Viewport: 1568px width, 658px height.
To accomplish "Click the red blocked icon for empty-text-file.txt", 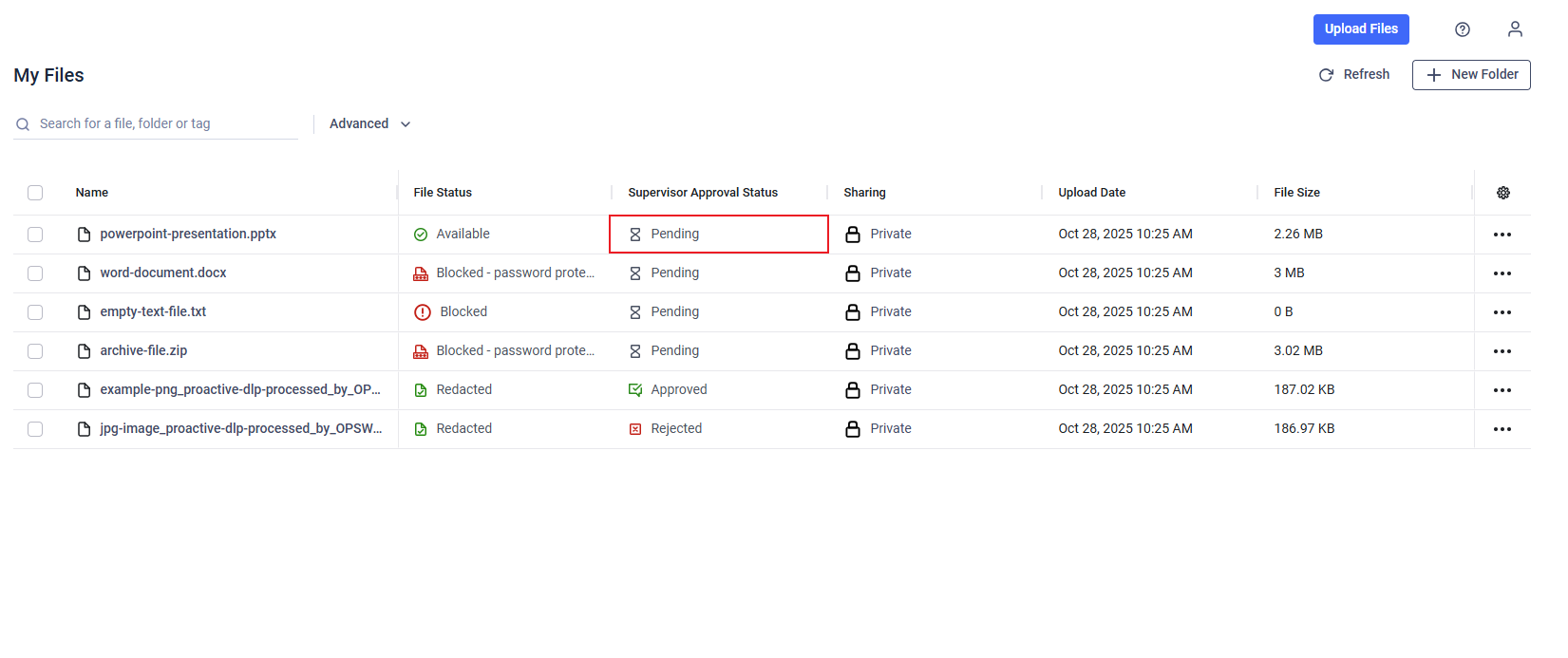I will tap(423, 312).
